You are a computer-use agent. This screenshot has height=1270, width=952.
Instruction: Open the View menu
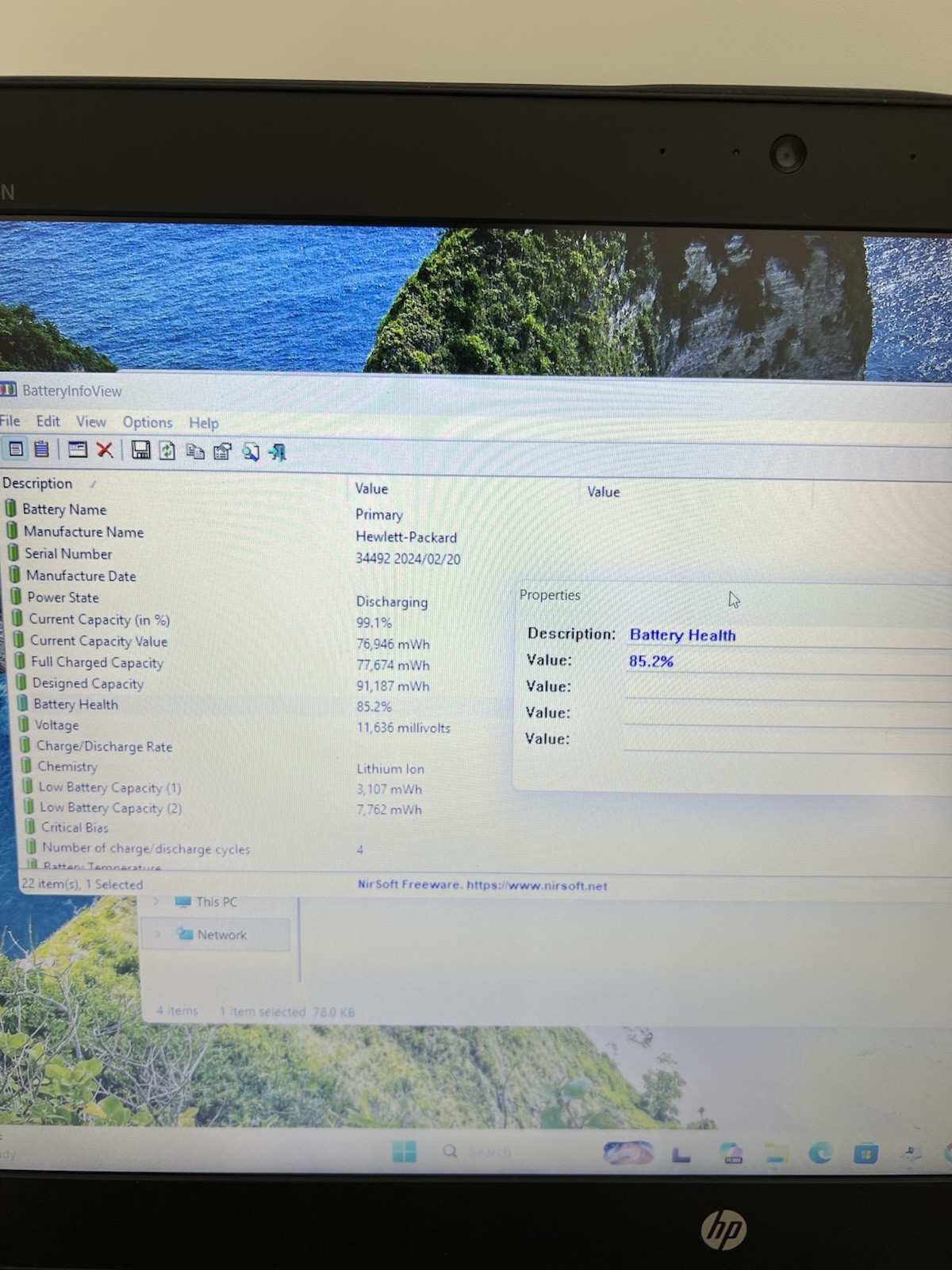click(x=90, y=422)
